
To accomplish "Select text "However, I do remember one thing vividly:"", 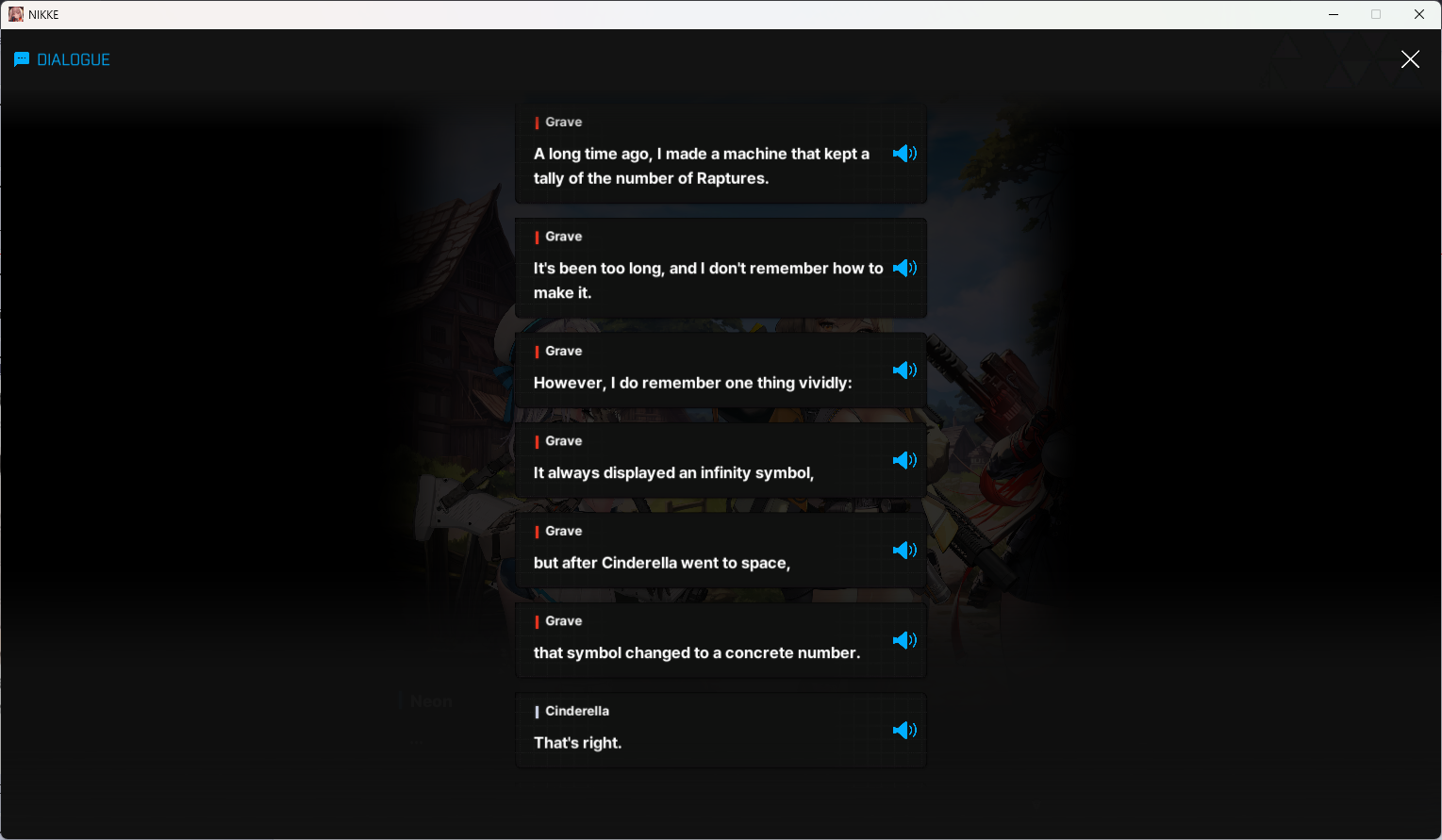I will pyautogui.click(x=693, y=383).
